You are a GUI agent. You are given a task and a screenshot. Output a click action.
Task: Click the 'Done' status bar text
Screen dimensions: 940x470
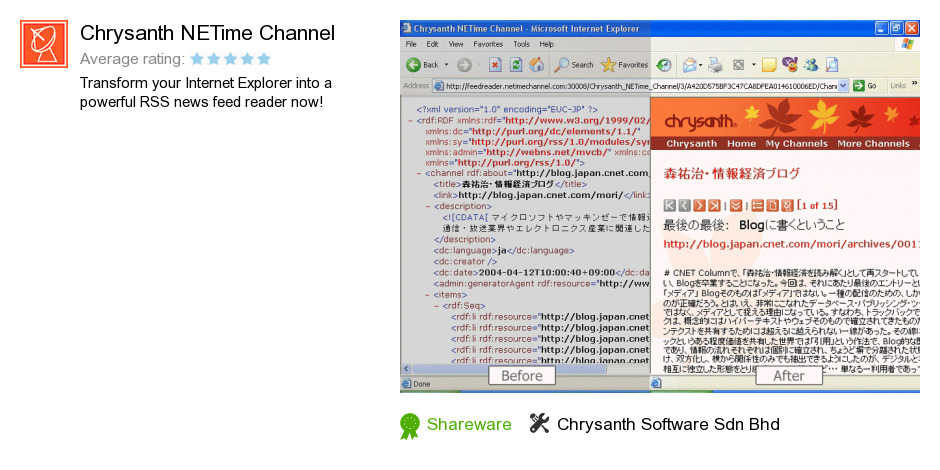point(422,384)
